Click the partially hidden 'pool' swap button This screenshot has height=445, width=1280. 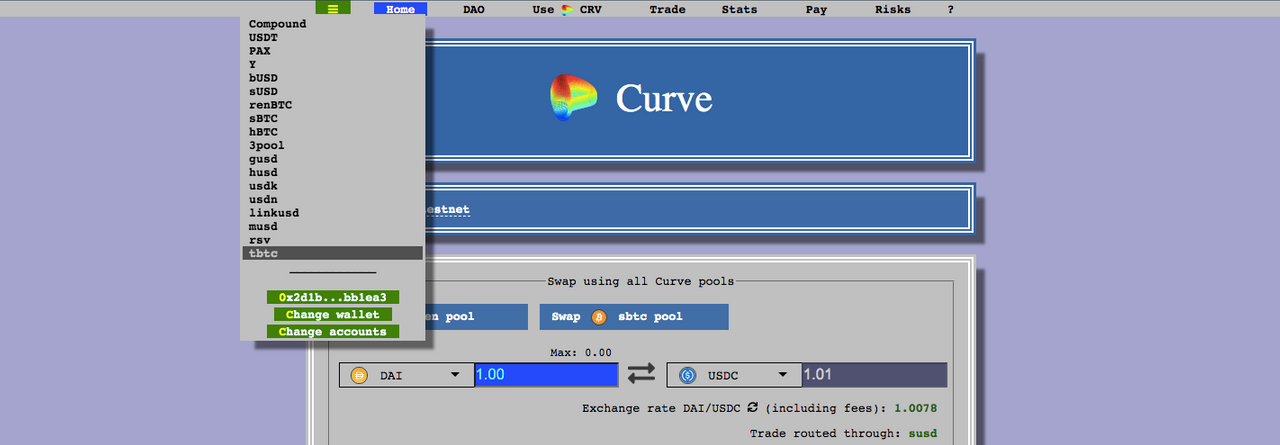(x=477, y=317)
